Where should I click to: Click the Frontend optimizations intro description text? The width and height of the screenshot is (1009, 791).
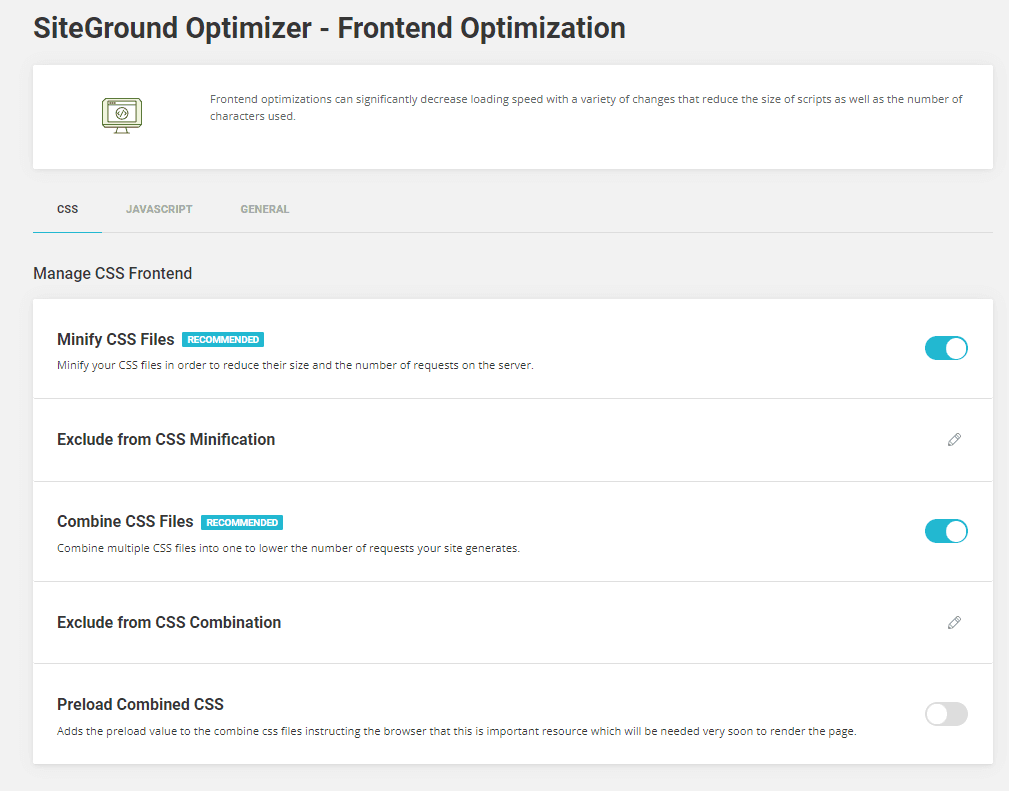pyautogui.click(x=586, y=107)
